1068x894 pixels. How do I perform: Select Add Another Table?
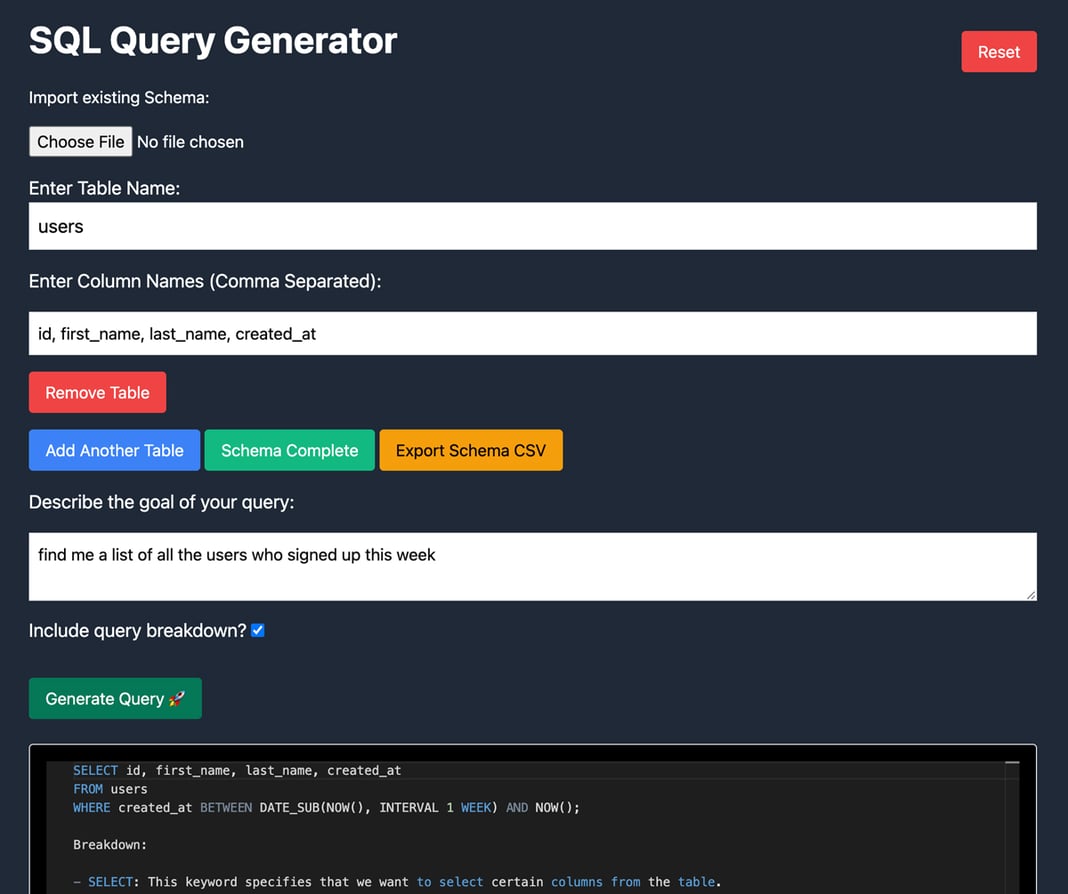113,450
